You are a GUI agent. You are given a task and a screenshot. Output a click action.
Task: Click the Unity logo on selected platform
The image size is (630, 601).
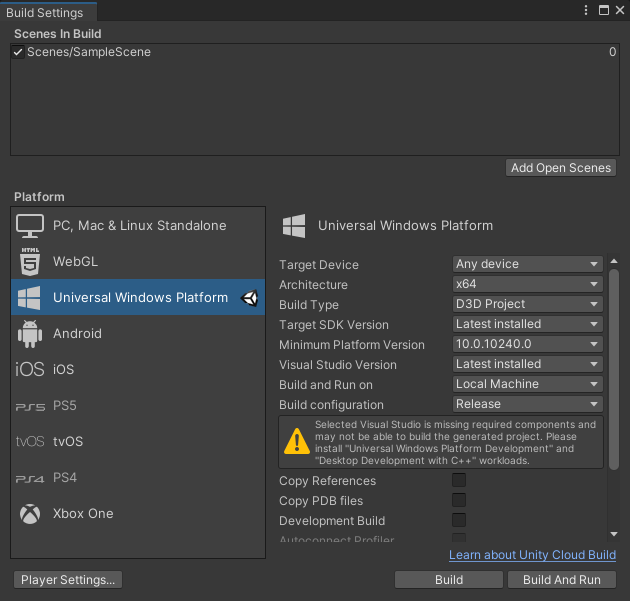(x=249, y=298)
